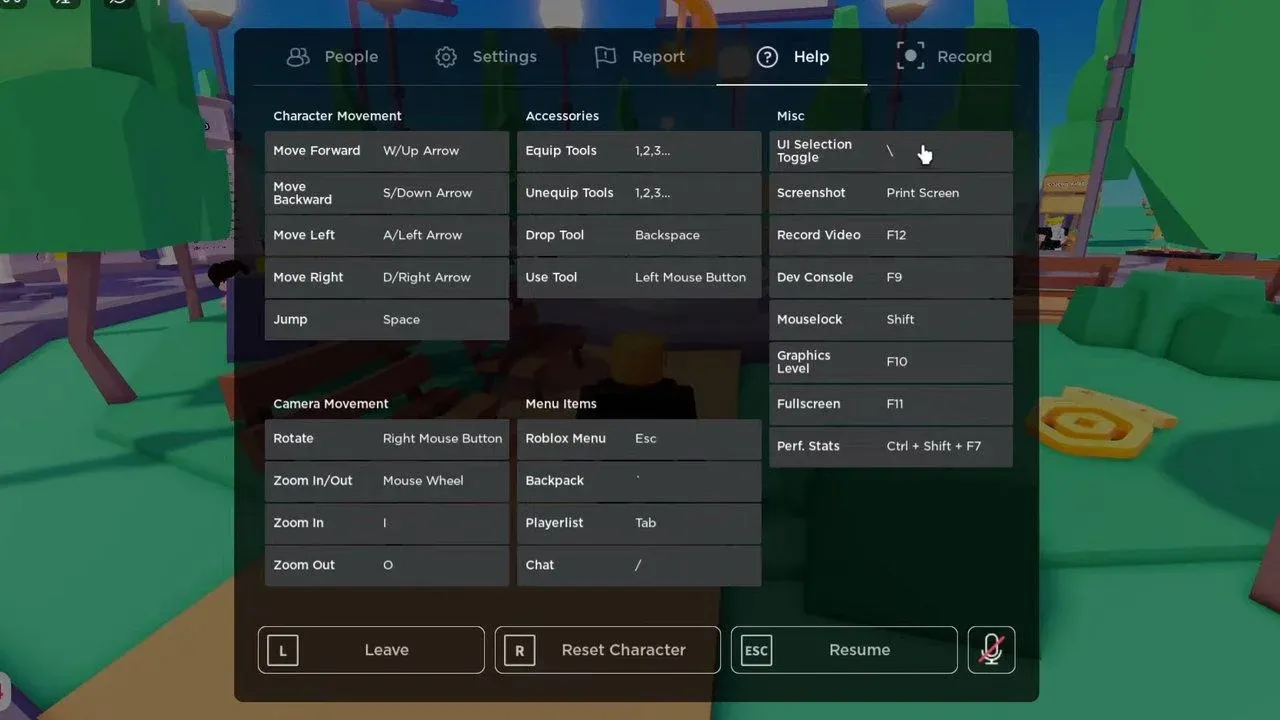Click the Unequip Tools row

pyautogui.click(x=639, y=193)
